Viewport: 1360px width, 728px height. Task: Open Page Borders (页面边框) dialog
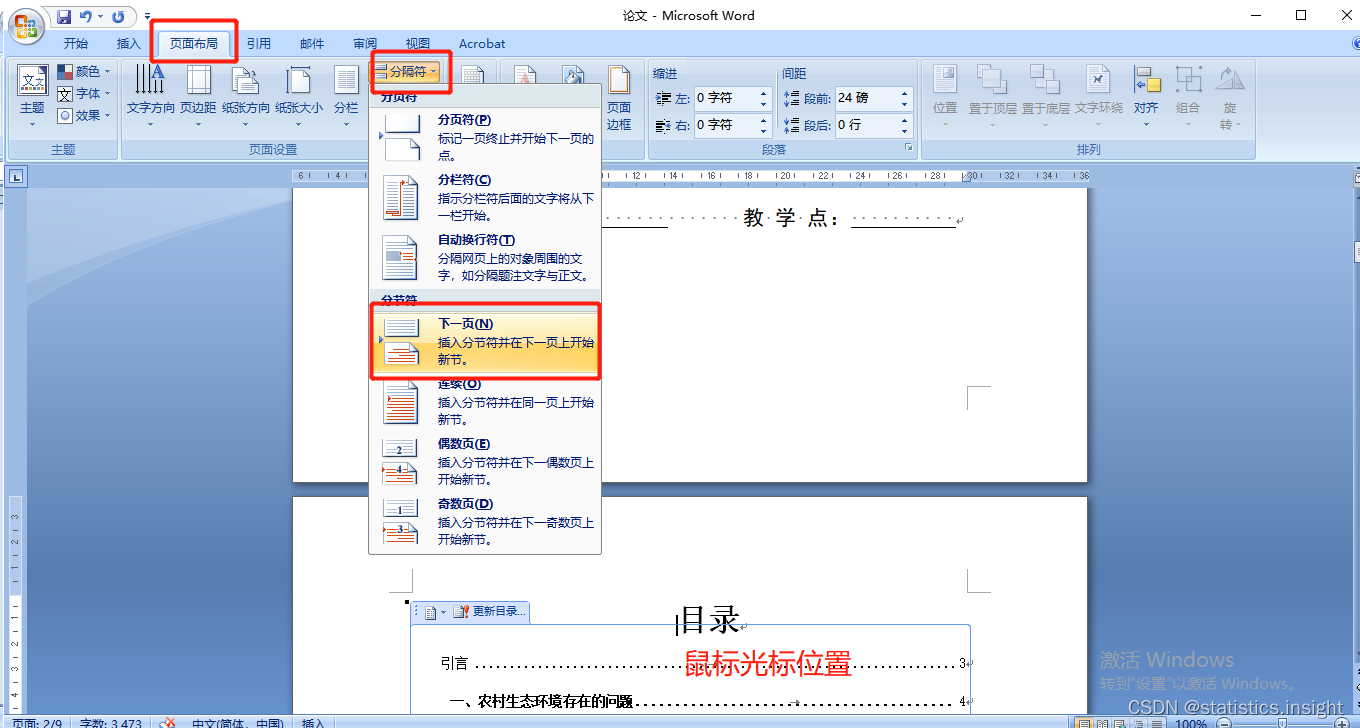[619, 97]
